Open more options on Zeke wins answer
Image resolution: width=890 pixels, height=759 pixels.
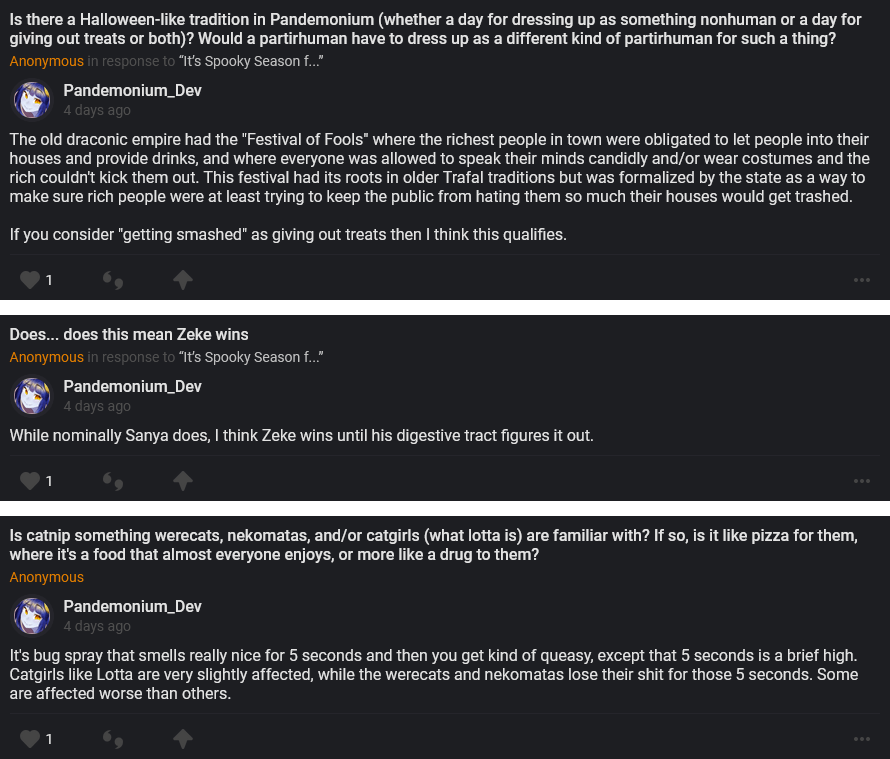click(x=862, y=481)
